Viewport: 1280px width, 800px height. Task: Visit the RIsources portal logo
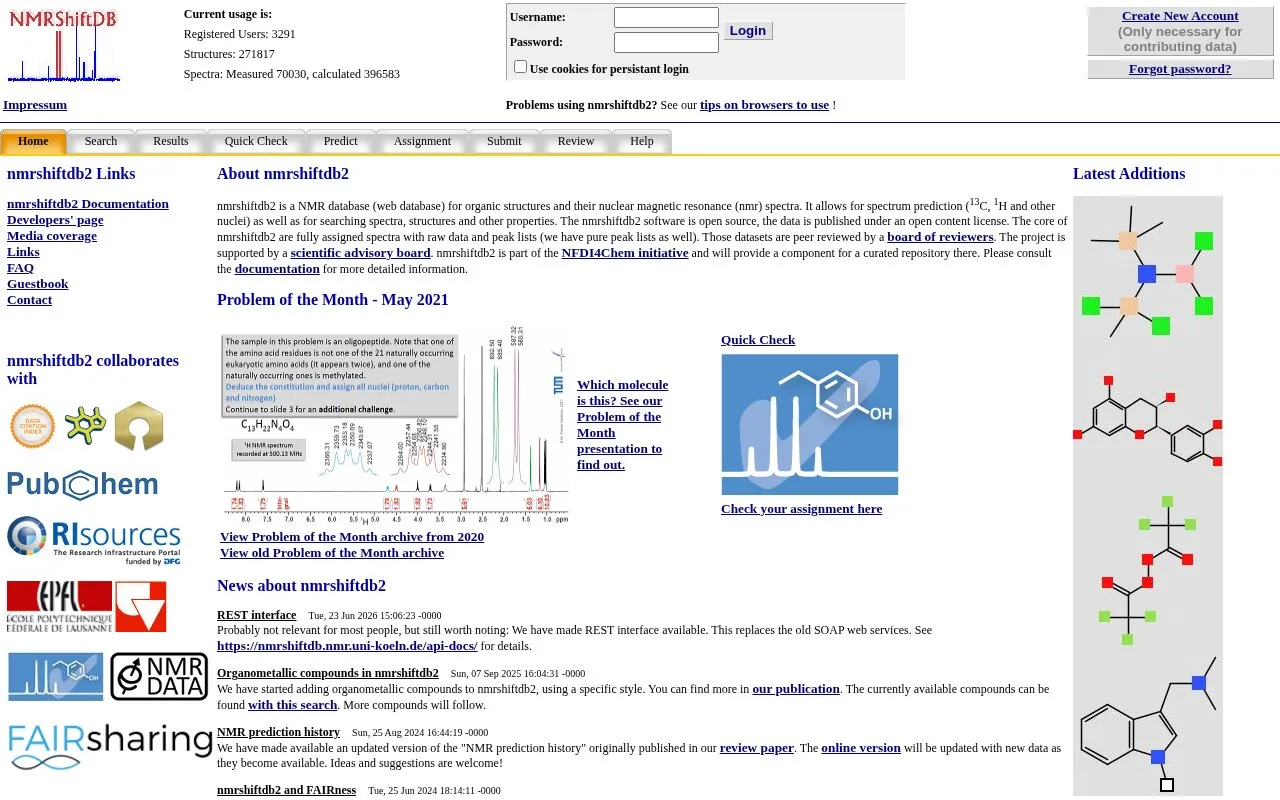(x=94, y=541)
